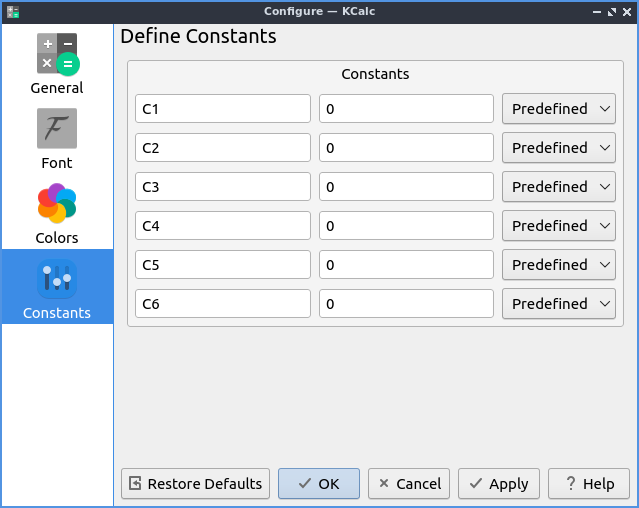Screen dimensions: 639x508
Task: Open the Predefined list for C4
Action: coord(558,226)
